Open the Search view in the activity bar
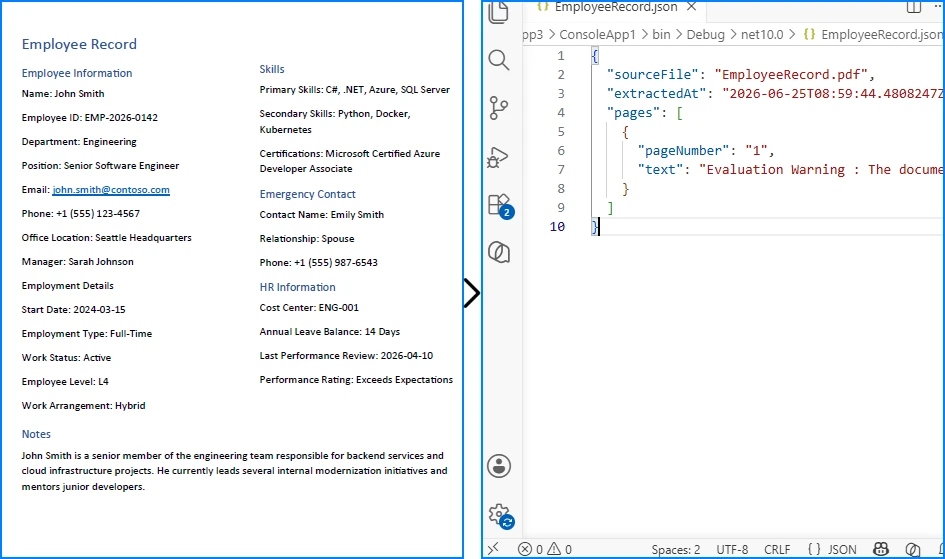Viewport: 945px width, 559px height. pyautogui.click(x=498, y=60)
